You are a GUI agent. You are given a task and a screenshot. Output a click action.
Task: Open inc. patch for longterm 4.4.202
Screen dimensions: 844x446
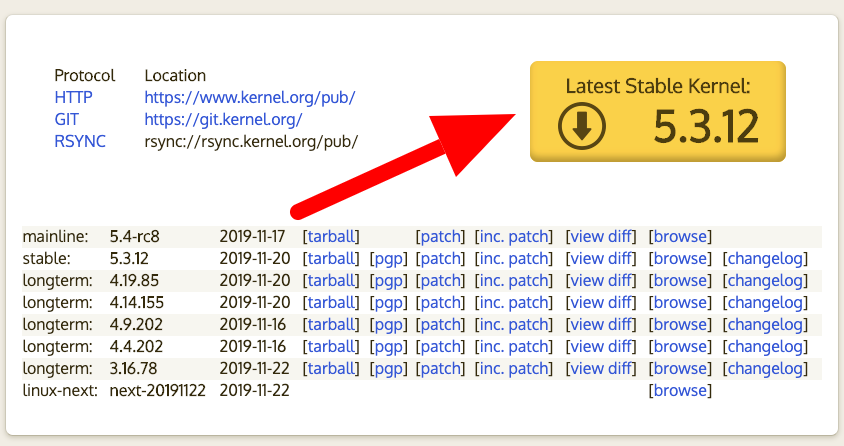pos(514,347)
